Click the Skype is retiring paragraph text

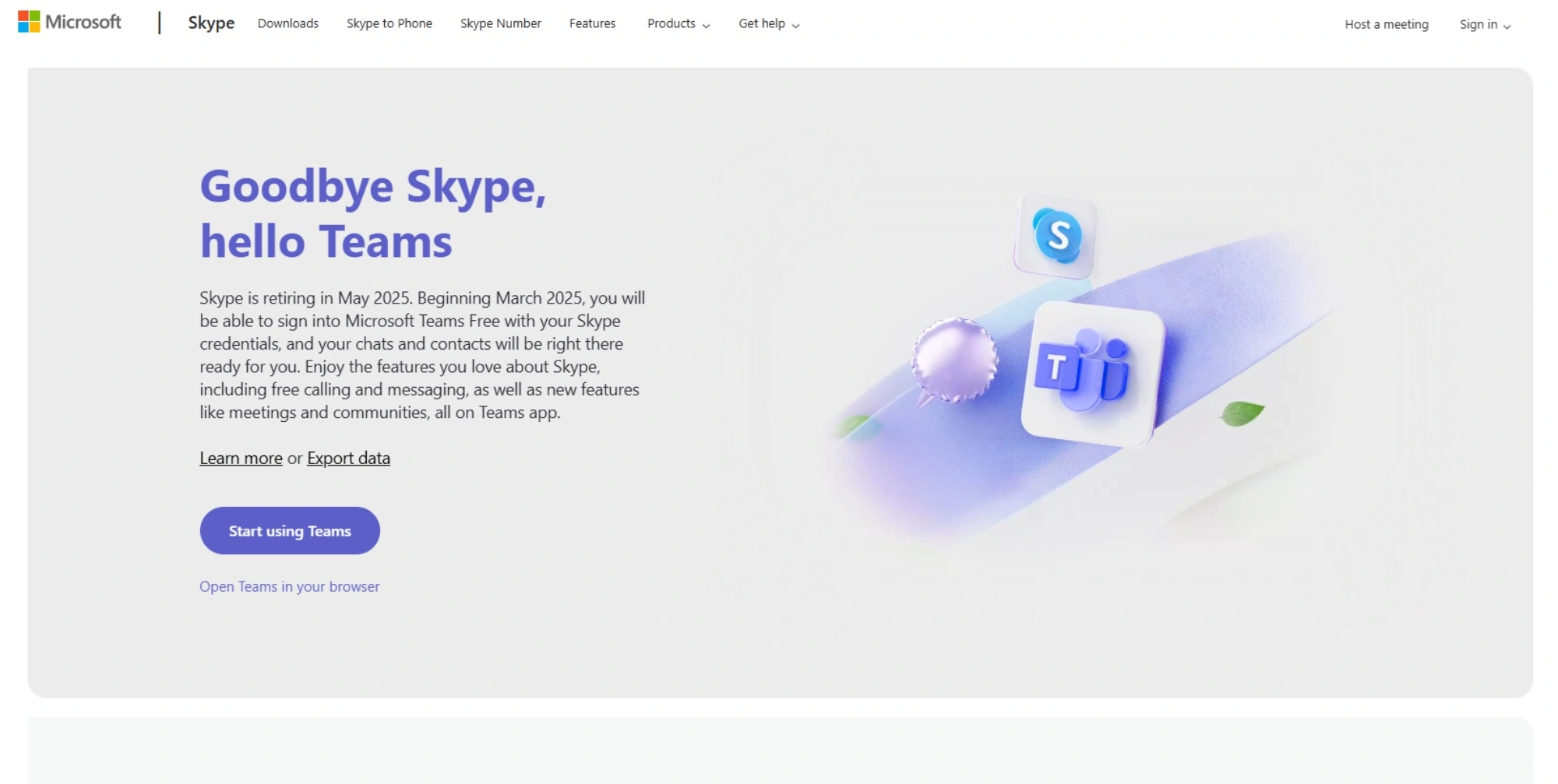click(422, 355)
